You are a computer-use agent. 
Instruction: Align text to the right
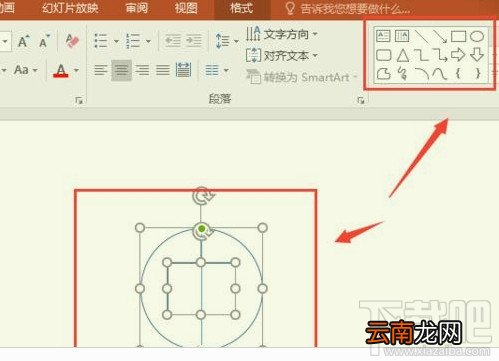pos(142,70)
